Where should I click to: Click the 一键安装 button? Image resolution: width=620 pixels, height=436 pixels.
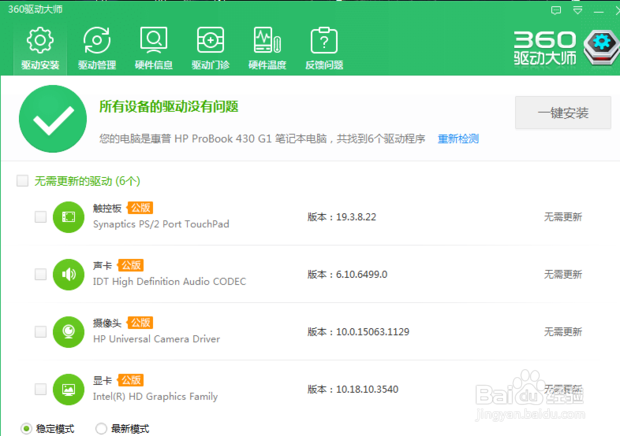[563, 113]
